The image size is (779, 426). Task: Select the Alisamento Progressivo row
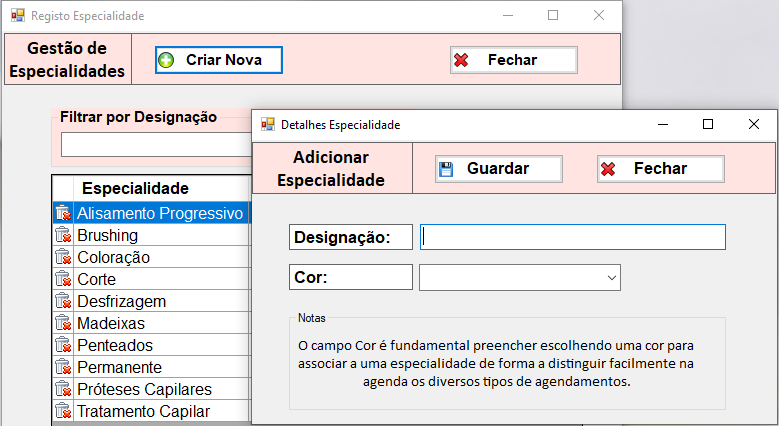[x=159, y=213]
